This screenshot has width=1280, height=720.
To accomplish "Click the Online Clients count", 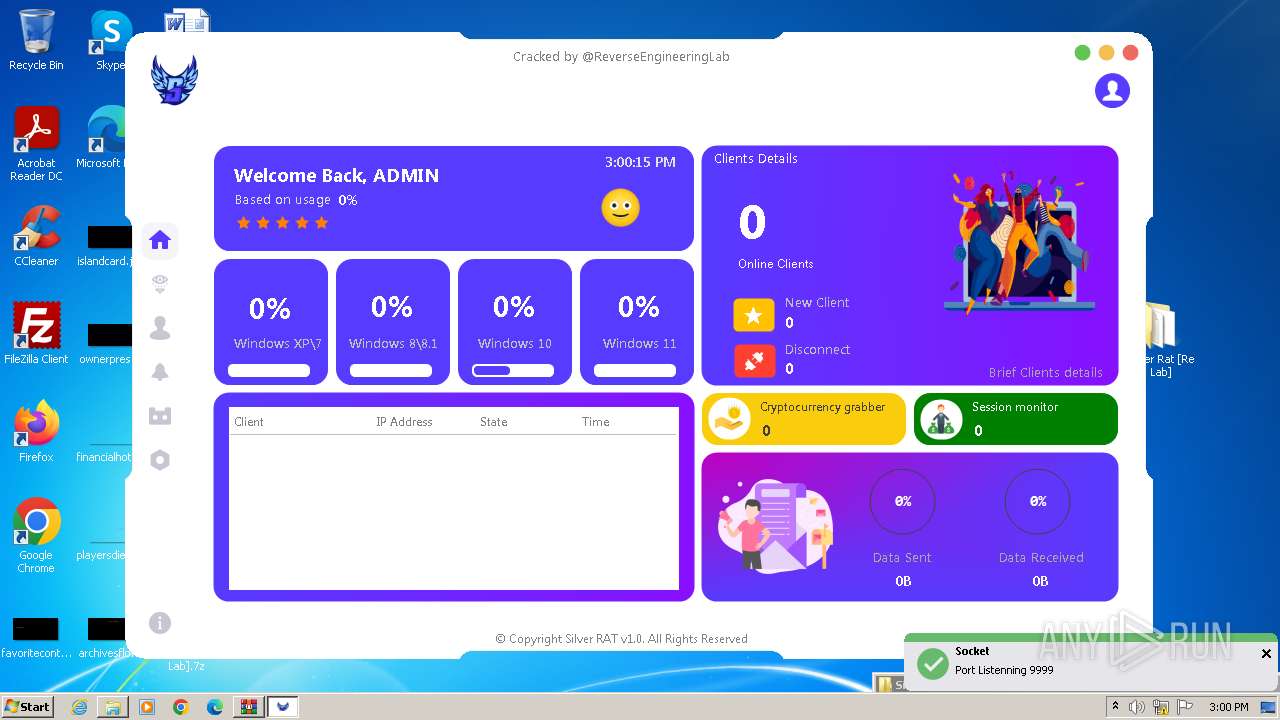I will click(752, 222).
